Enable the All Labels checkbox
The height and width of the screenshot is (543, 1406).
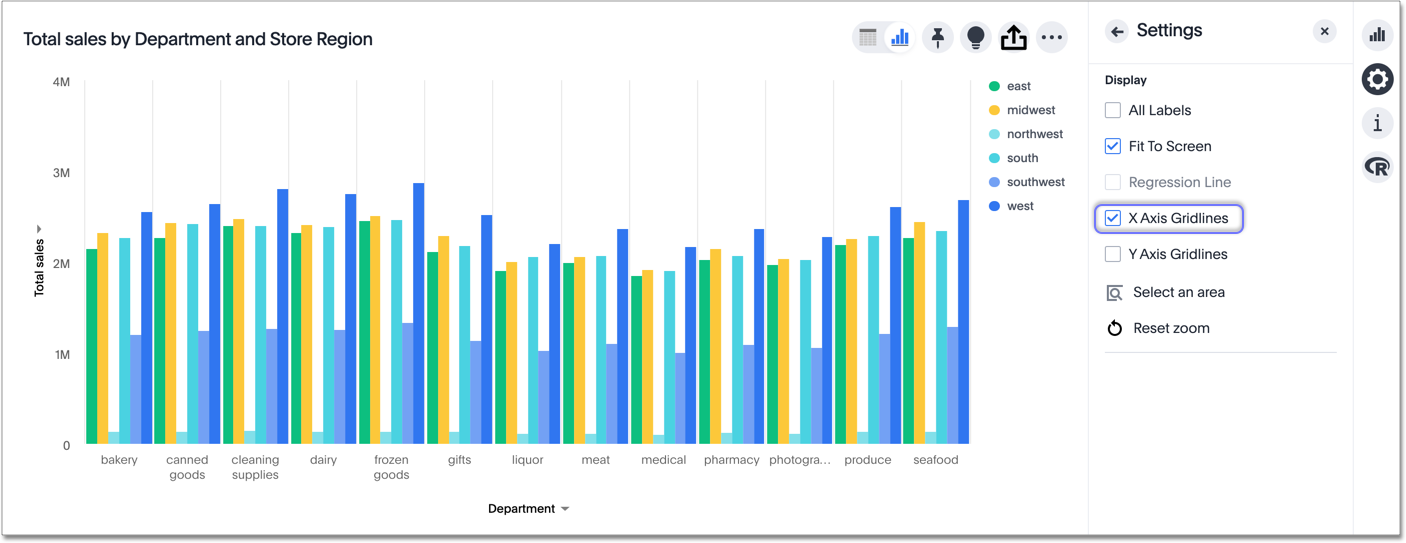click(x=1113, y=110)
